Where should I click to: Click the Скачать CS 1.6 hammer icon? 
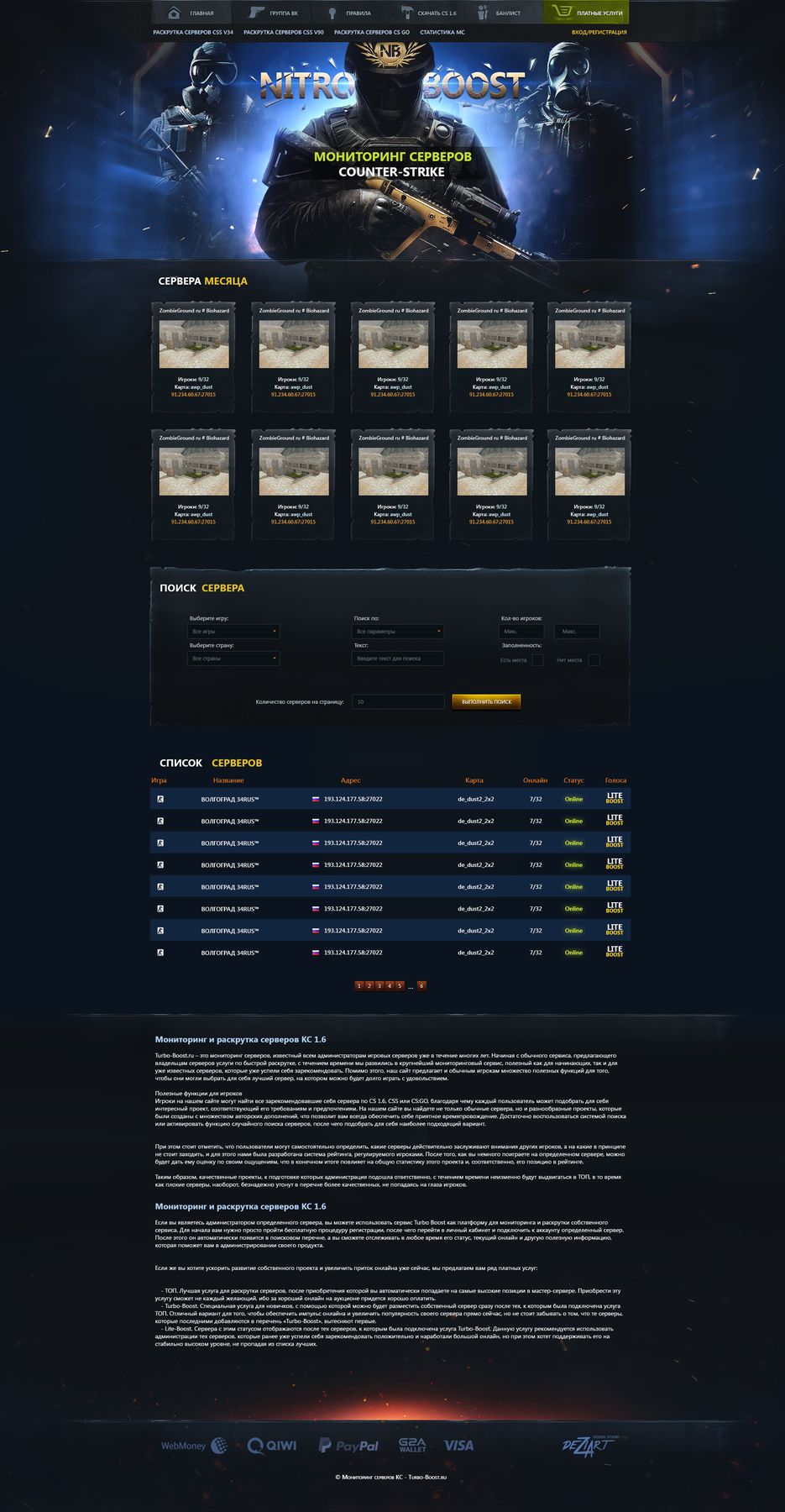tap(407, 13)
